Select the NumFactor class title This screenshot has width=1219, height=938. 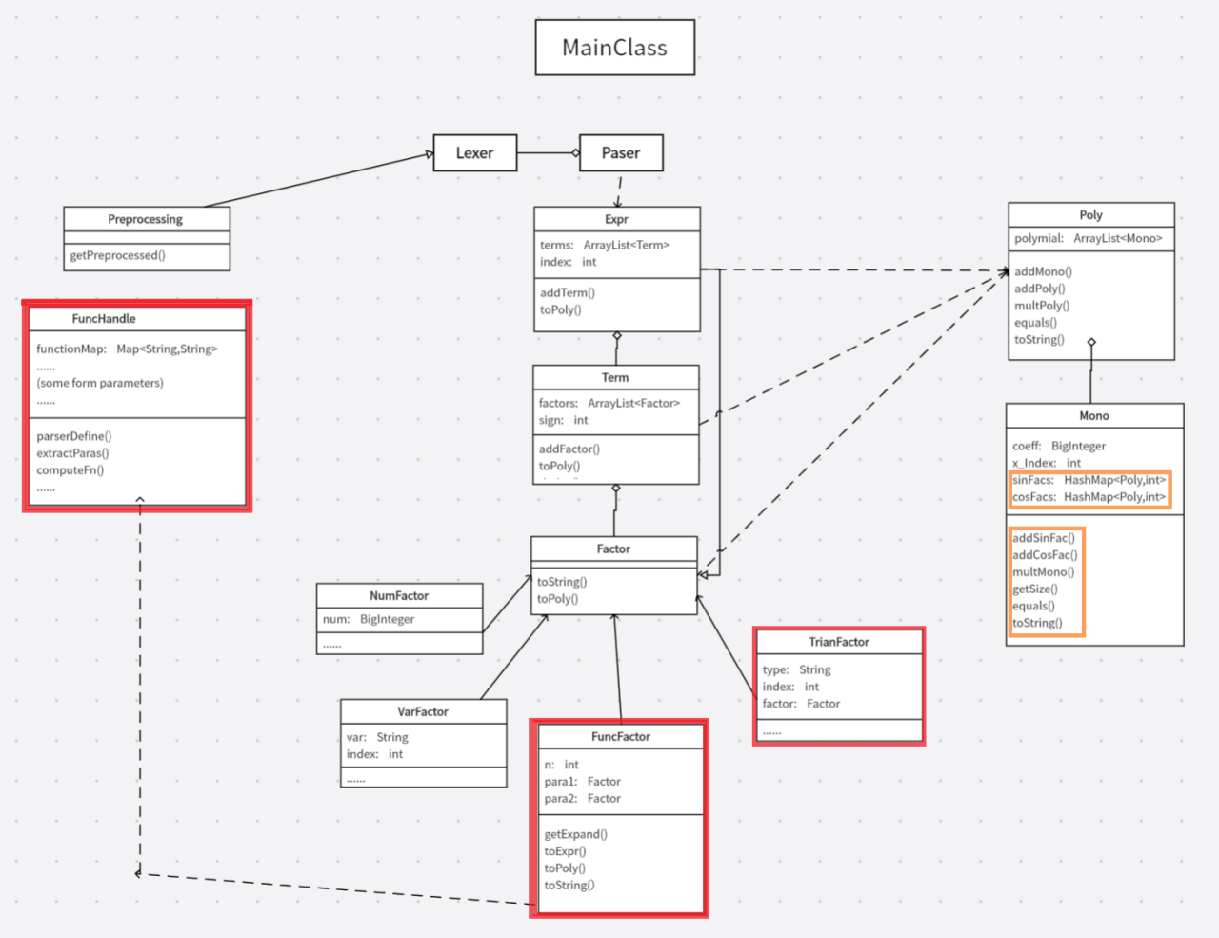click(x=399, y=595)
